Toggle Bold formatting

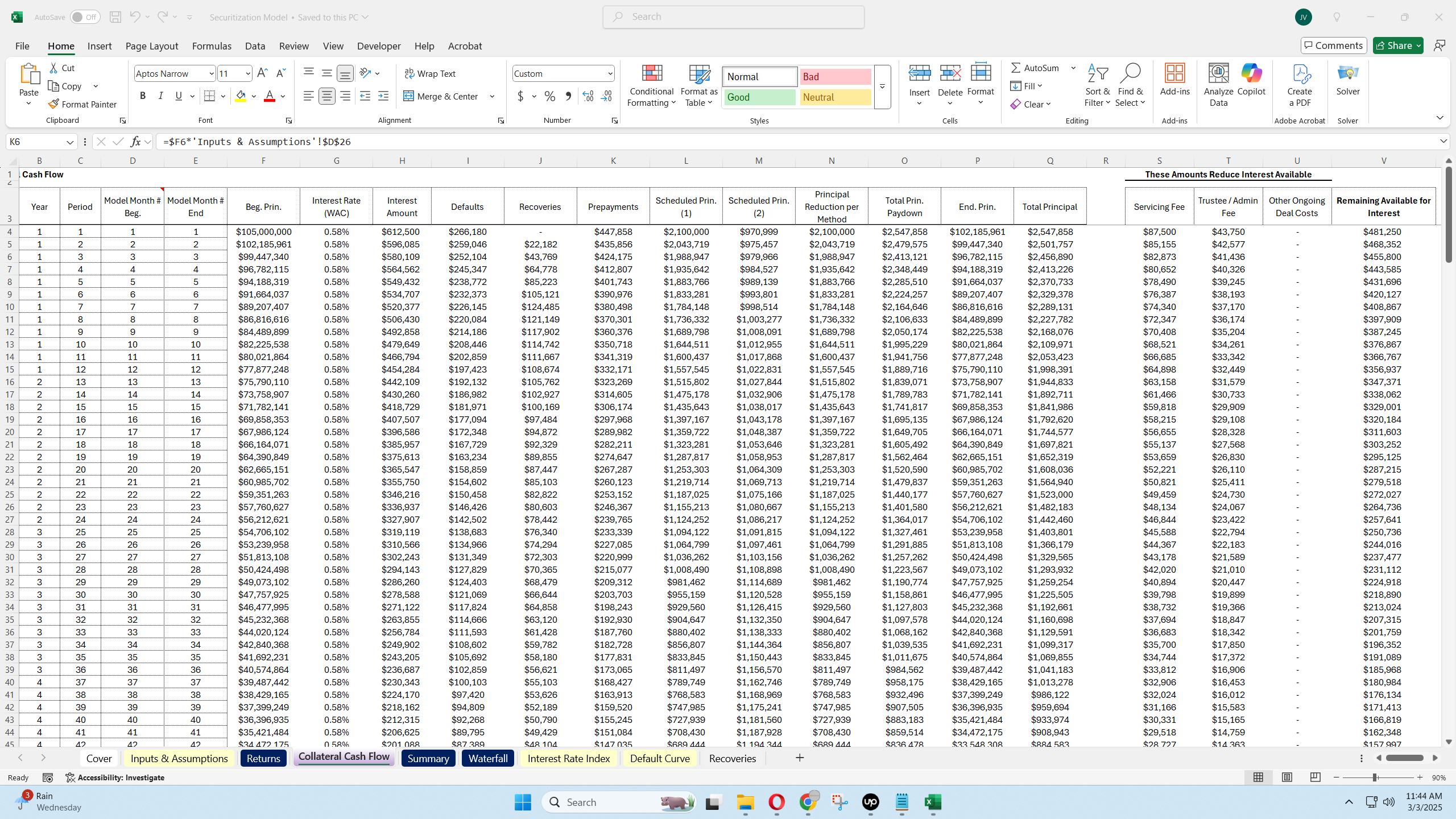coord(143,96)
